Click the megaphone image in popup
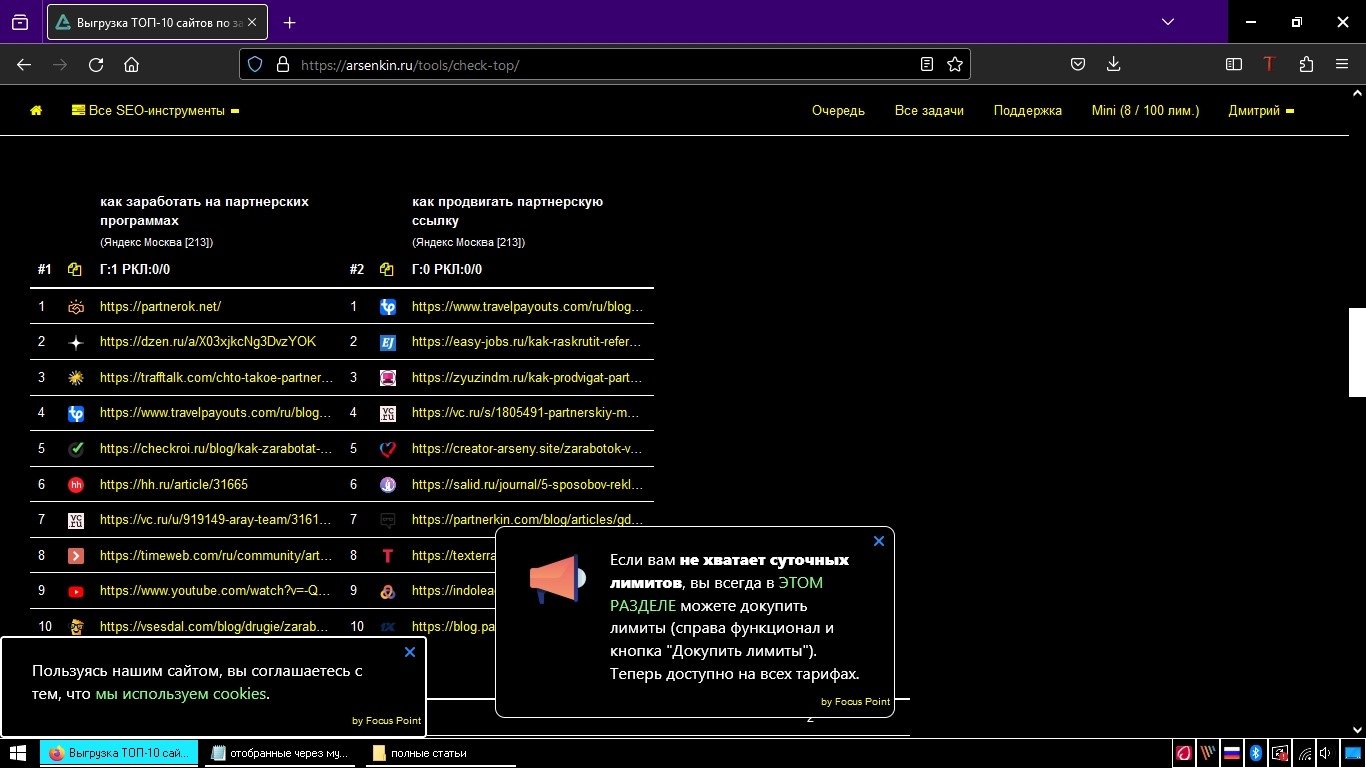The height and width of the screenshot is (768, 1366). 558,579
